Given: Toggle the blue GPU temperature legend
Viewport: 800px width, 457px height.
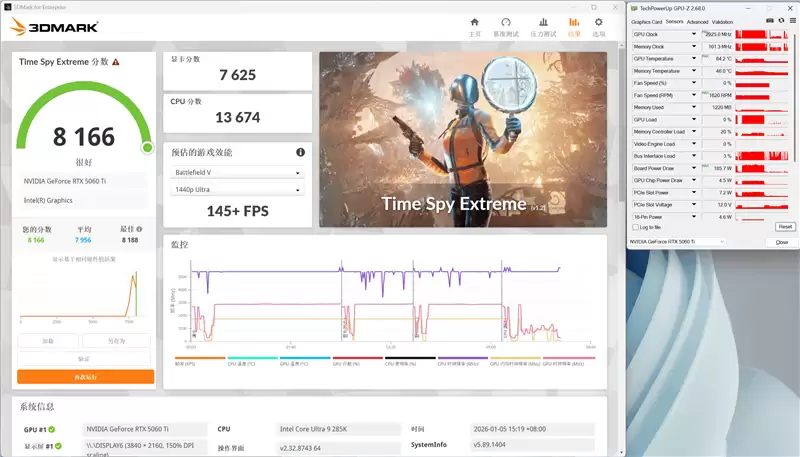Looking at the screenshot, I should coord(305,361).
